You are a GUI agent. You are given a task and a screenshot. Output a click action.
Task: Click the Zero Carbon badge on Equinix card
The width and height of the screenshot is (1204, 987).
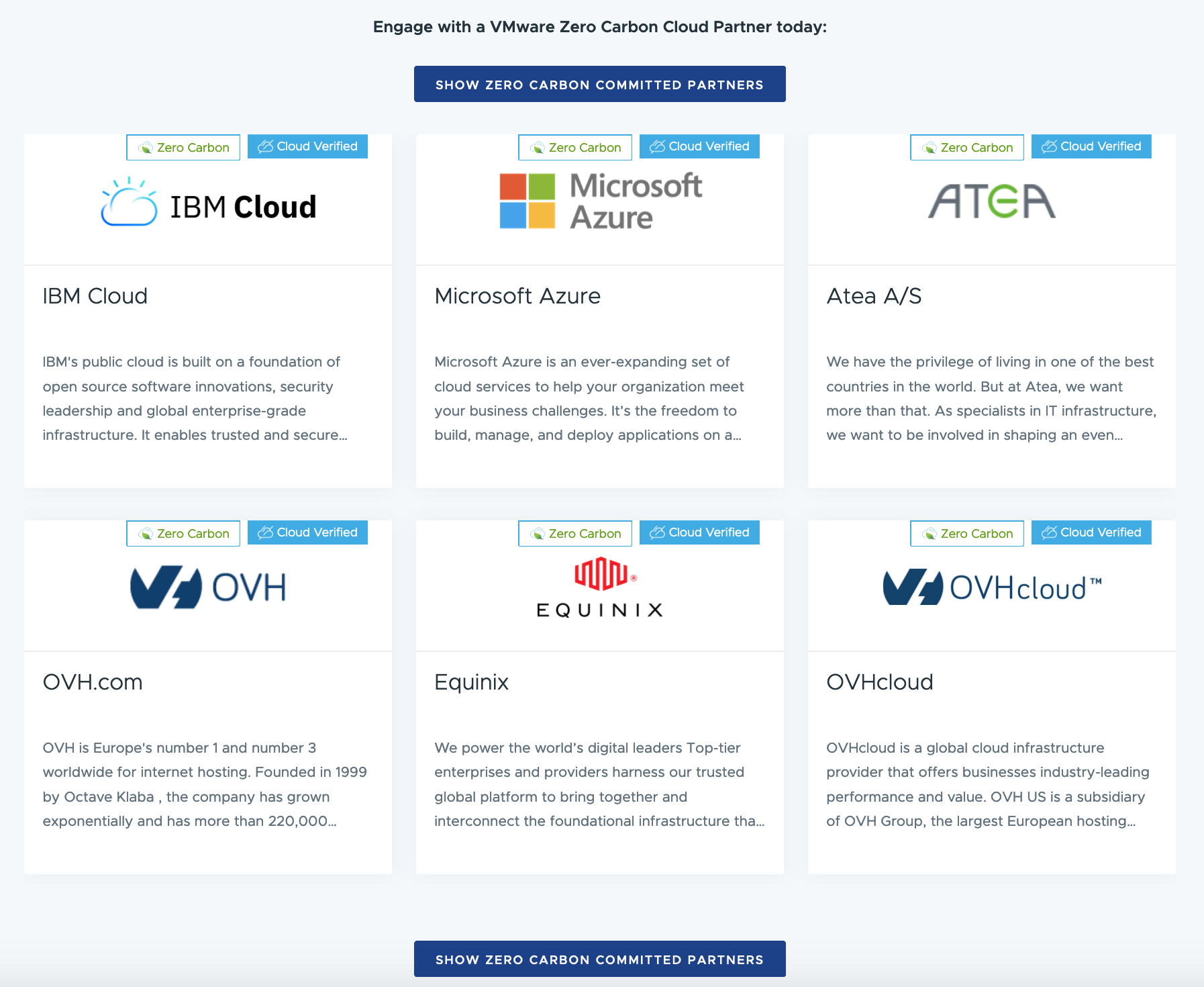(x=575, y=534)
